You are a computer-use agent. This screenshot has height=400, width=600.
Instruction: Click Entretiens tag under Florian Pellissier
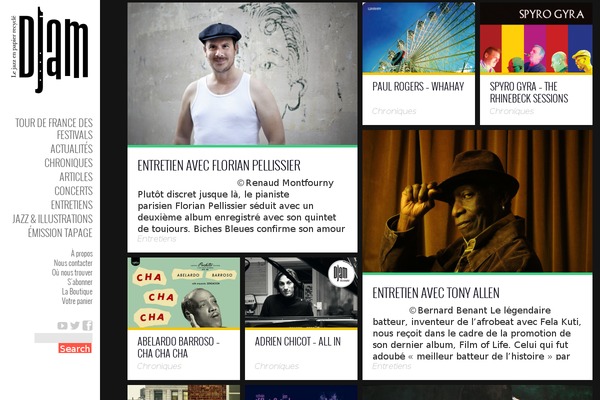[157, 239]
